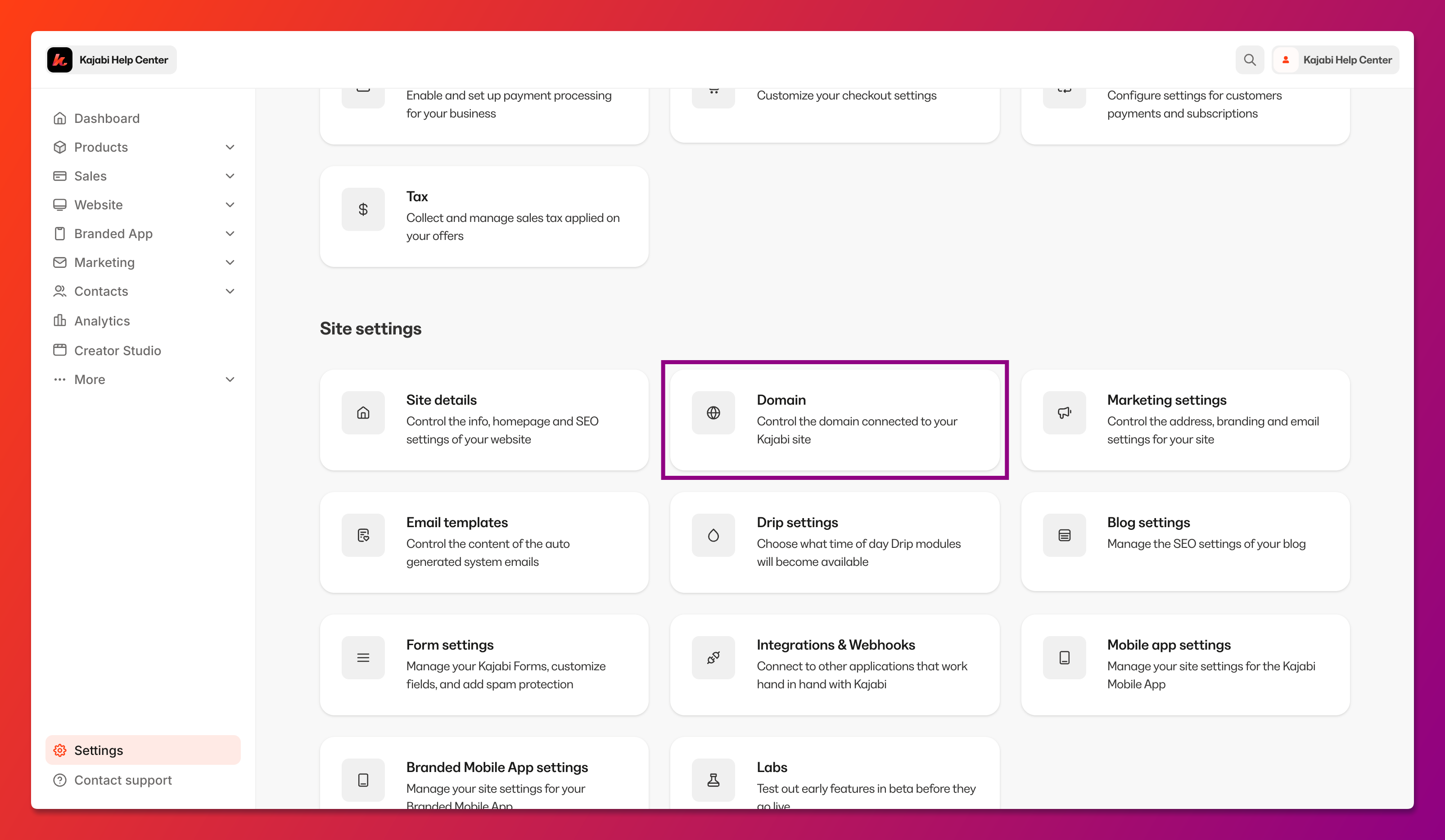Select Settings in the sidebar
Viewport: 1445px width, 840px height.
(x=143, y=750)
